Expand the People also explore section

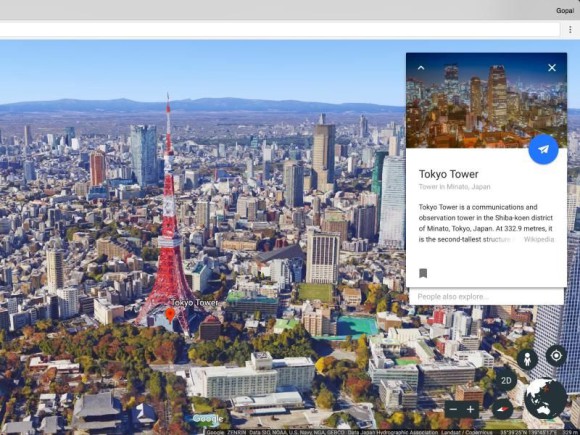tap(486, 297)
